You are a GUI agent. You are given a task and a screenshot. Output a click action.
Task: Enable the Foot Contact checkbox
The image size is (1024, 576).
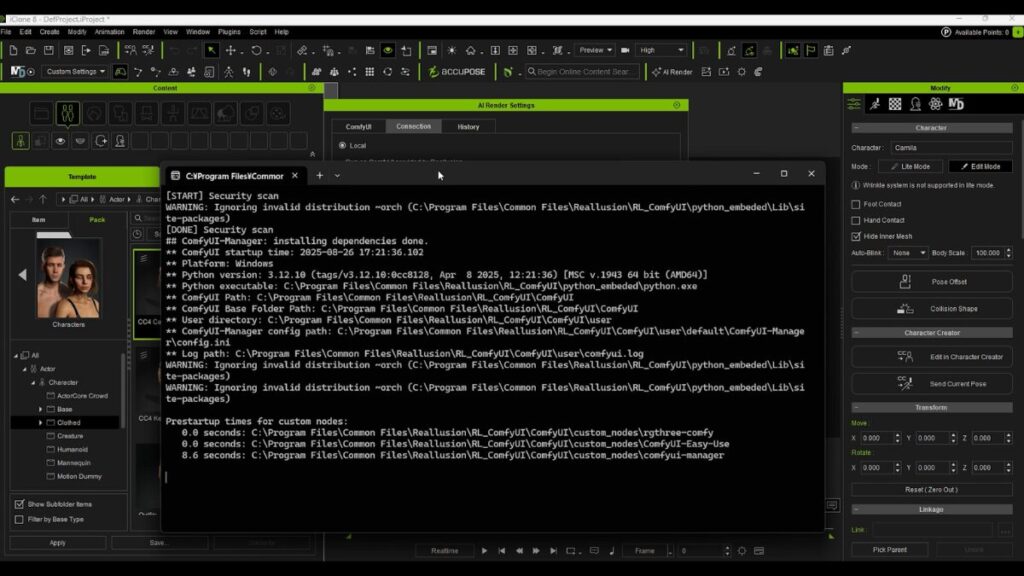856,204
